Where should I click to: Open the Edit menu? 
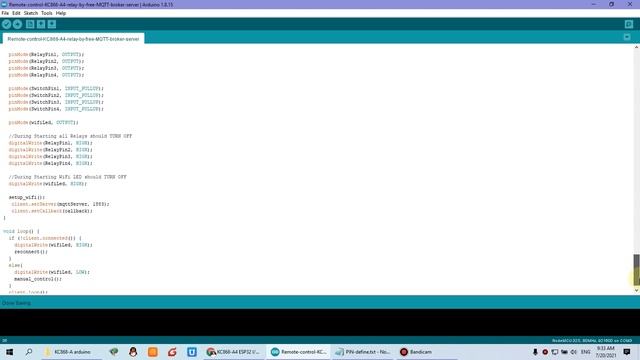[x=16, y=13]
